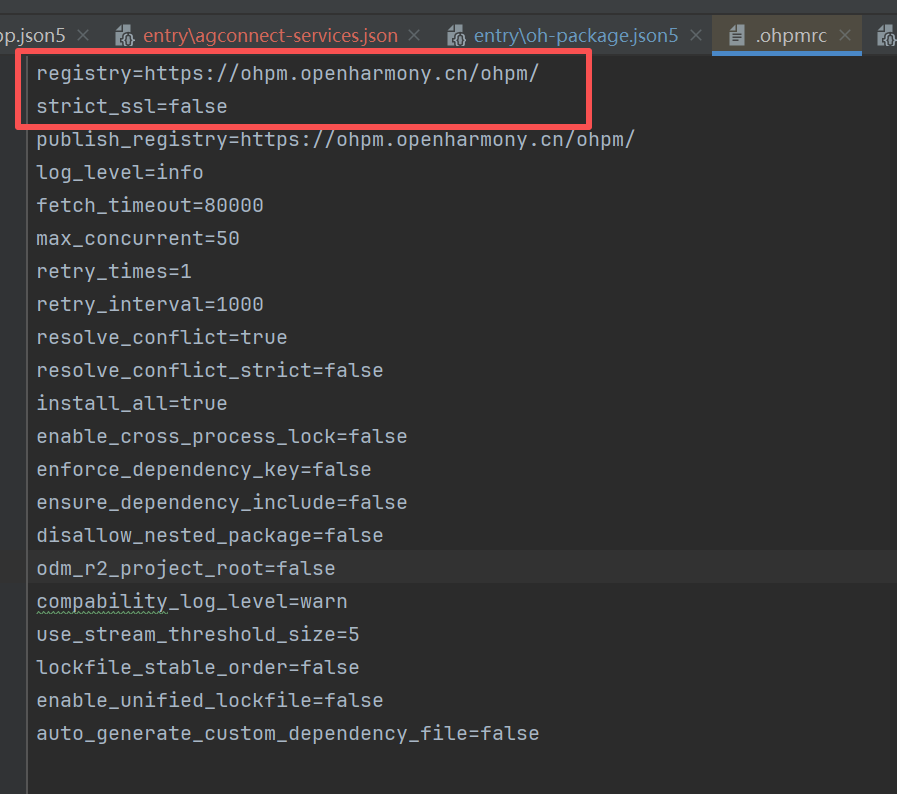Click the oh-package.json5 file icon
The width and height of the screenshot is (897, 794).
point(456,36)
